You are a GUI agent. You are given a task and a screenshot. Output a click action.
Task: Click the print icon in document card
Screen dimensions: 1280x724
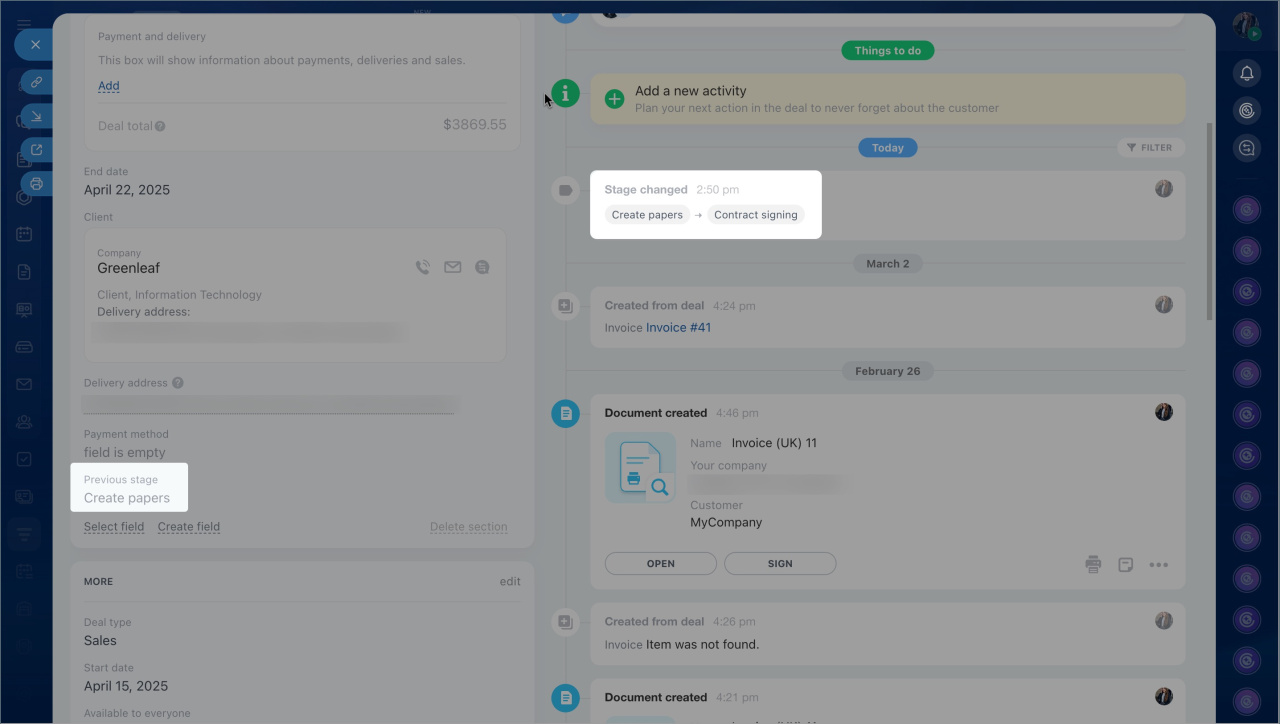click(1093, 565)
